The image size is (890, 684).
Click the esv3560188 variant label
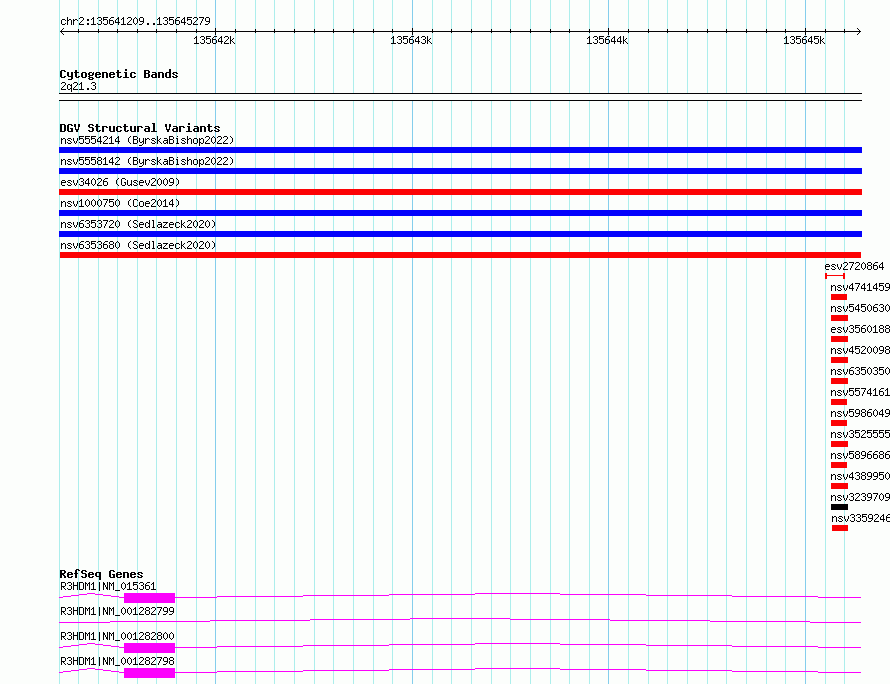point(860,329)
